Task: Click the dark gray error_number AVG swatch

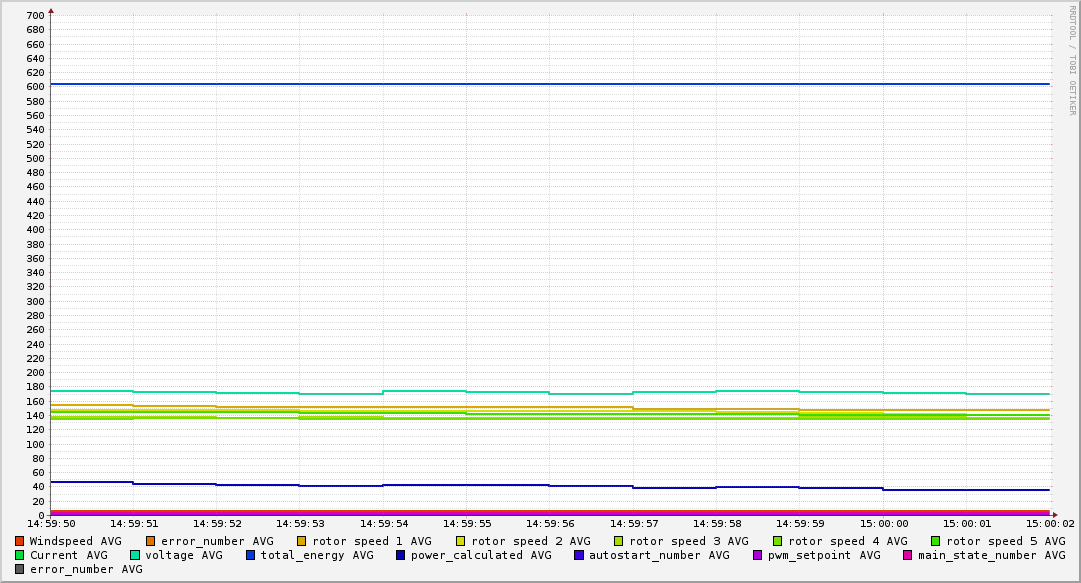Action: (x=20, y=569)
